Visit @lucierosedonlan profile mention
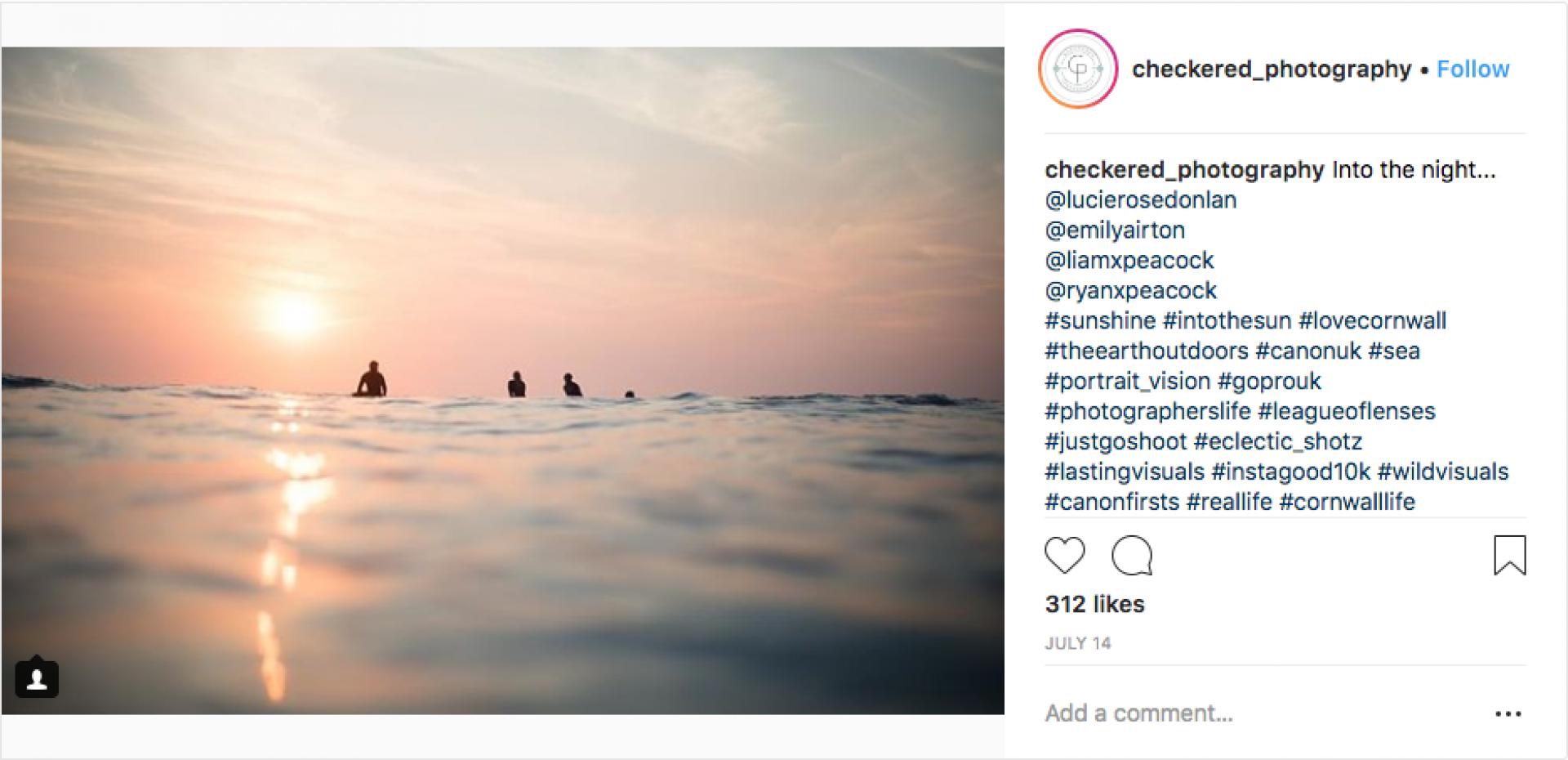This screenshot has width=1568, height=760. (x=1140, y=200)
